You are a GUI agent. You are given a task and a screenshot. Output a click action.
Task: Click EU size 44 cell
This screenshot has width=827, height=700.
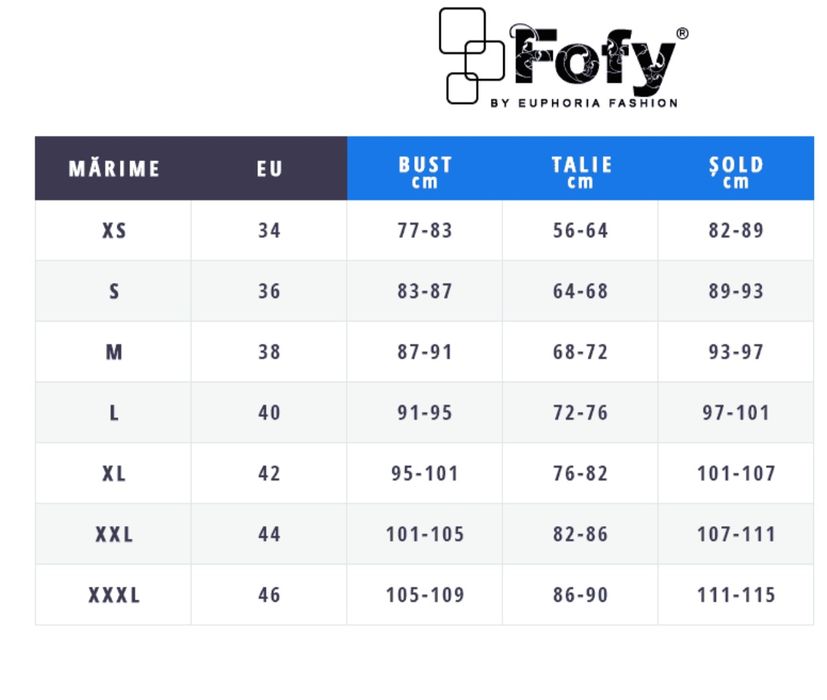click(x=269, y=534)
